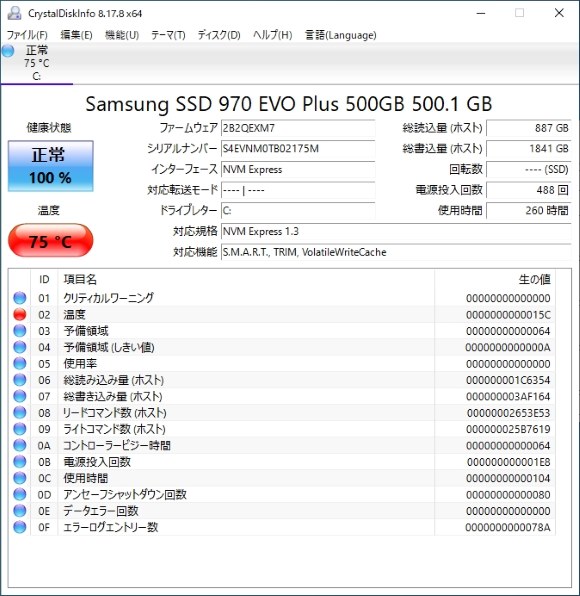Minimize the CrystalDiskInfo window
Viewport: 580px width, 596px height.
[481, 13]
